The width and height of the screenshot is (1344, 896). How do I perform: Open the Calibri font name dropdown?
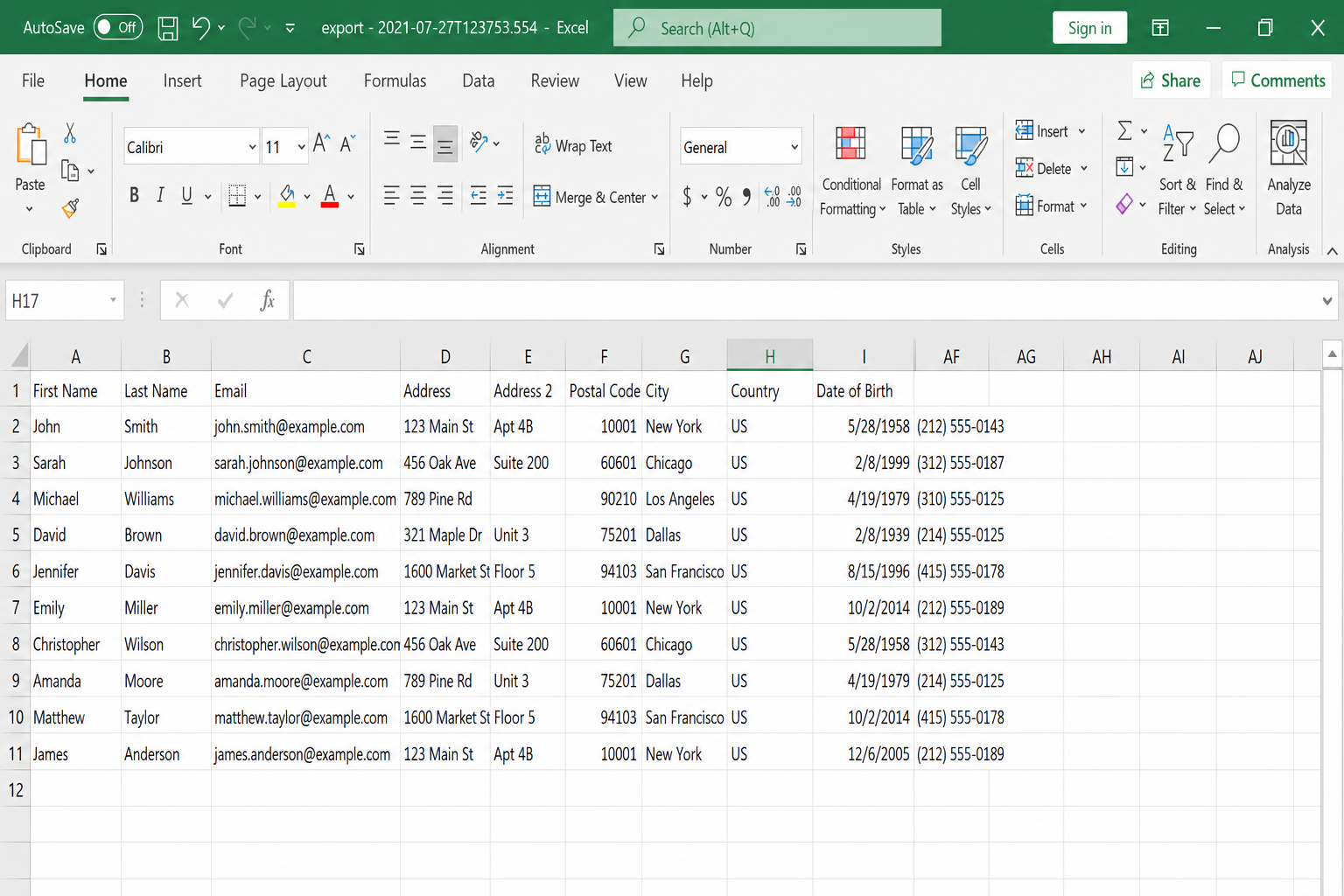252,147
